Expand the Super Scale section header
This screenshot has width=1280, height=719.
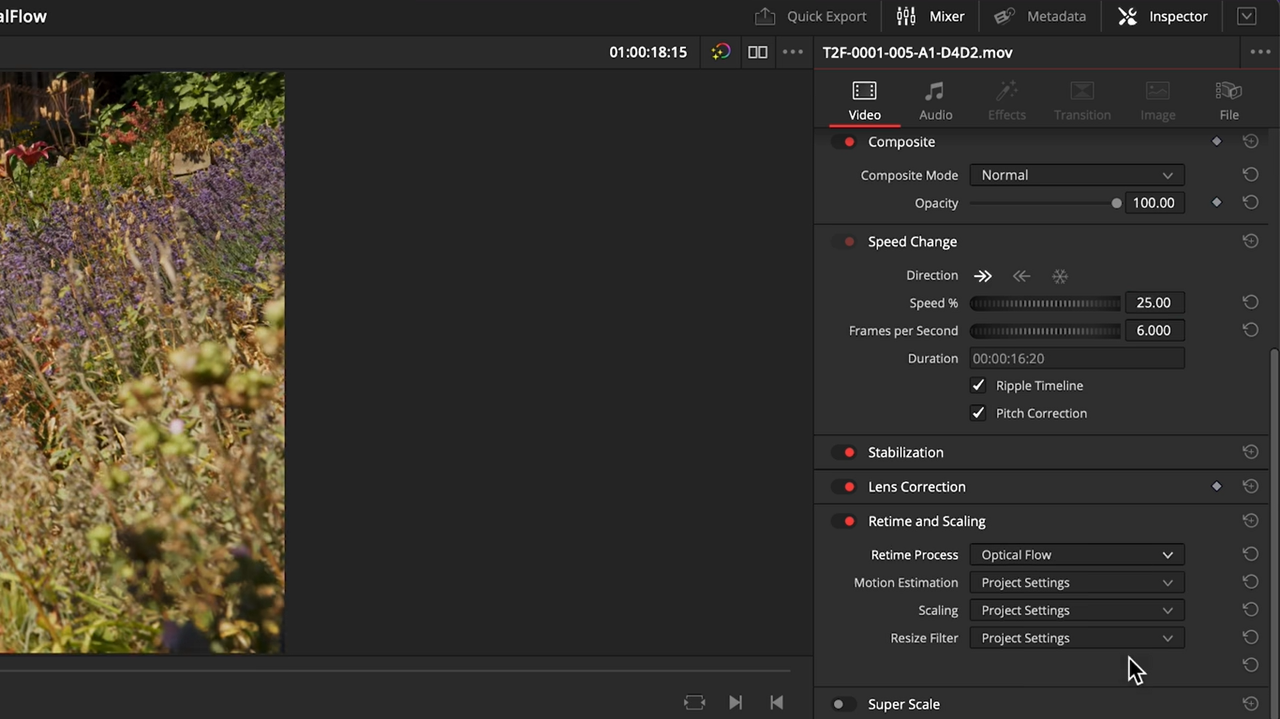(903, 704)
